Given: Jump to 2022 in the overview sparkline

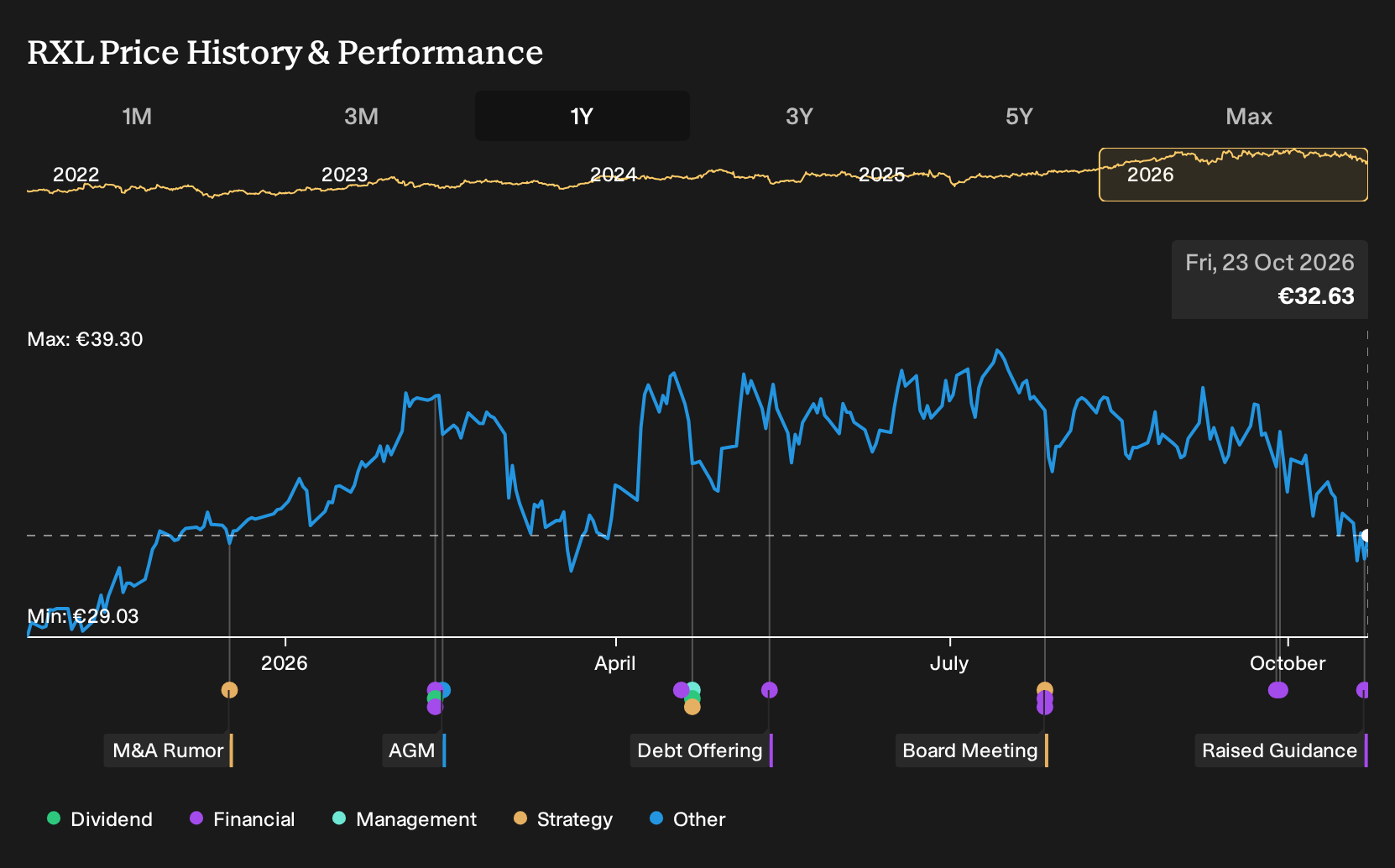Looking at the screenshot, I should 76,175.
